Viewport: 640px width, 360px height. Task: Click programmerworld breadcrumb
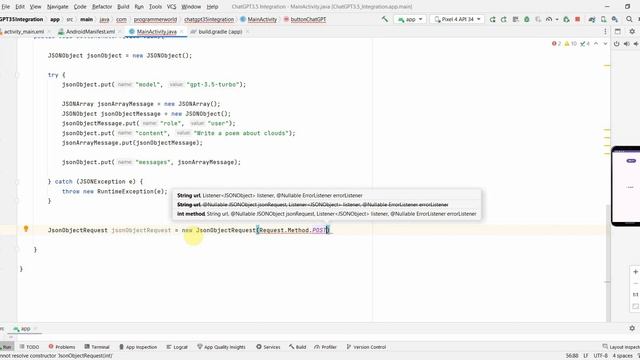155,19
